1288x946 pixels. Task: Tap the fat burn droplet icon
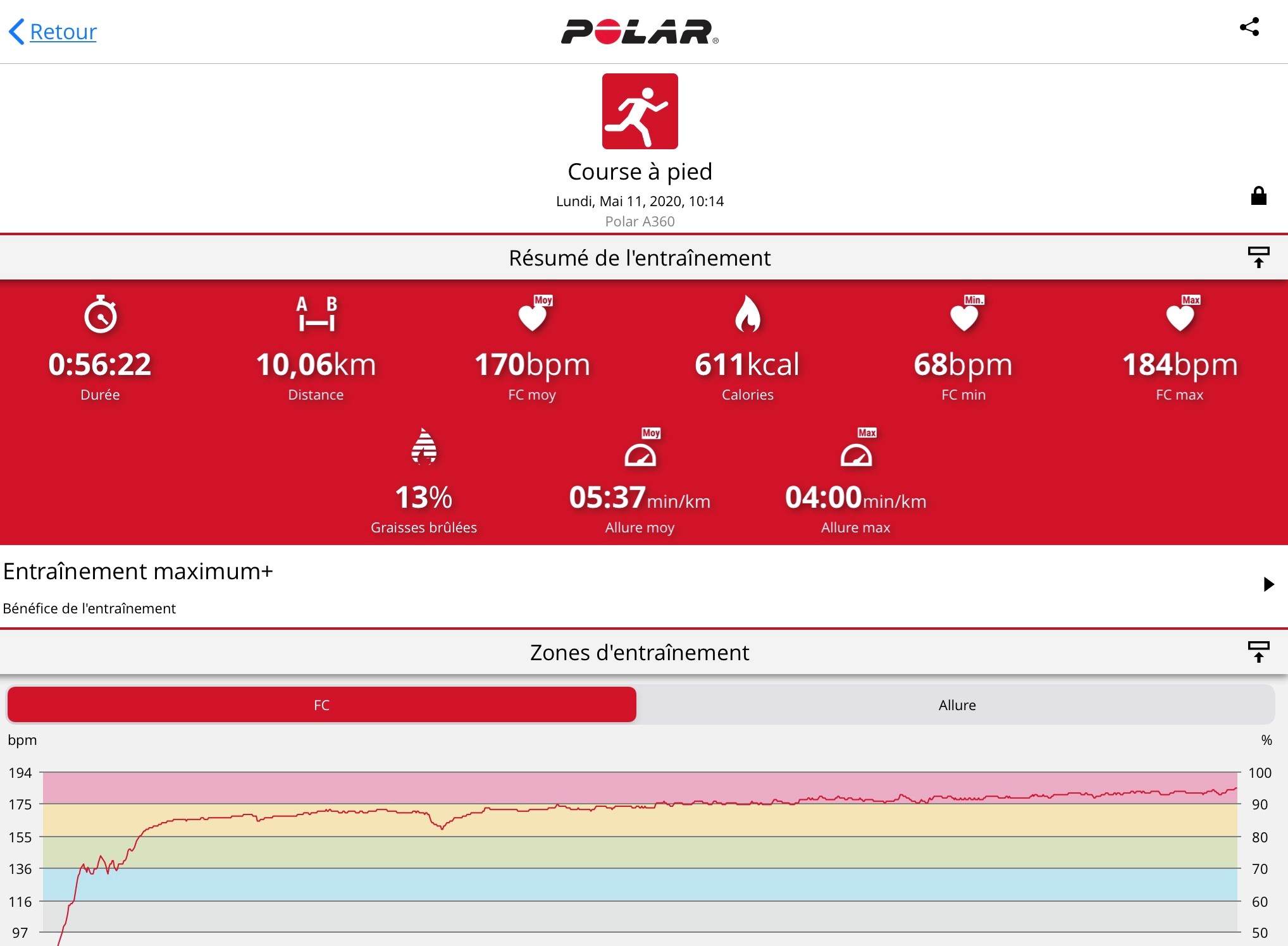(424, 446)
